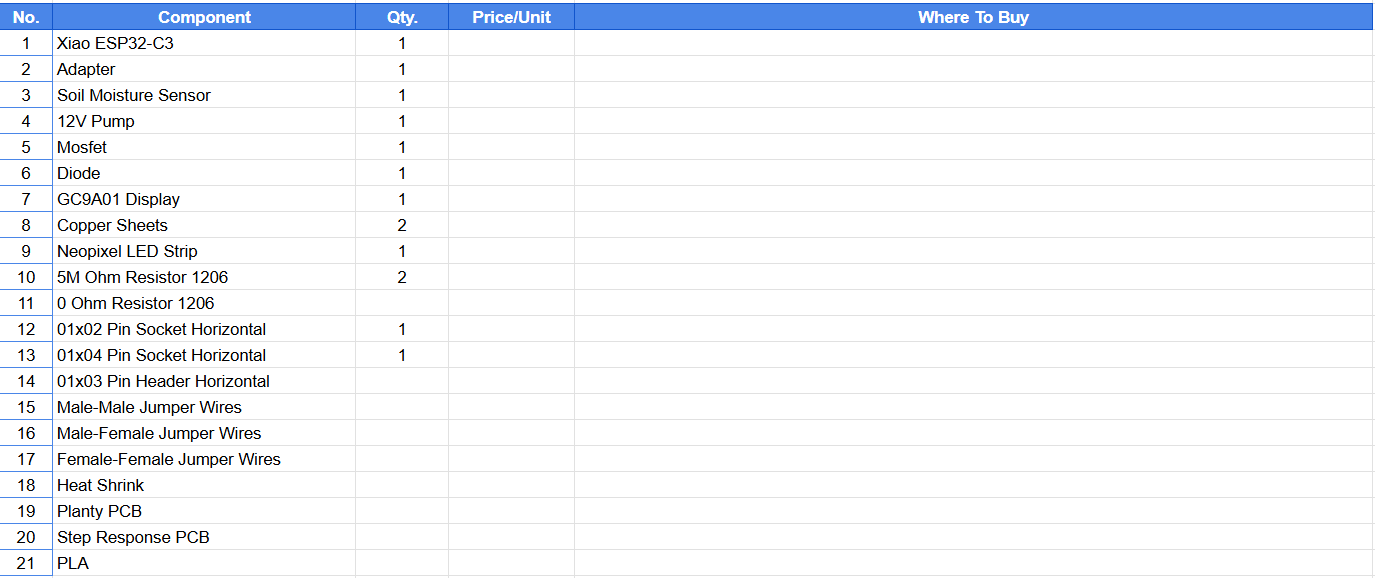
Task: Click the empty quantity cell for Heat Shrink
Action: click(x=402, y=485)
